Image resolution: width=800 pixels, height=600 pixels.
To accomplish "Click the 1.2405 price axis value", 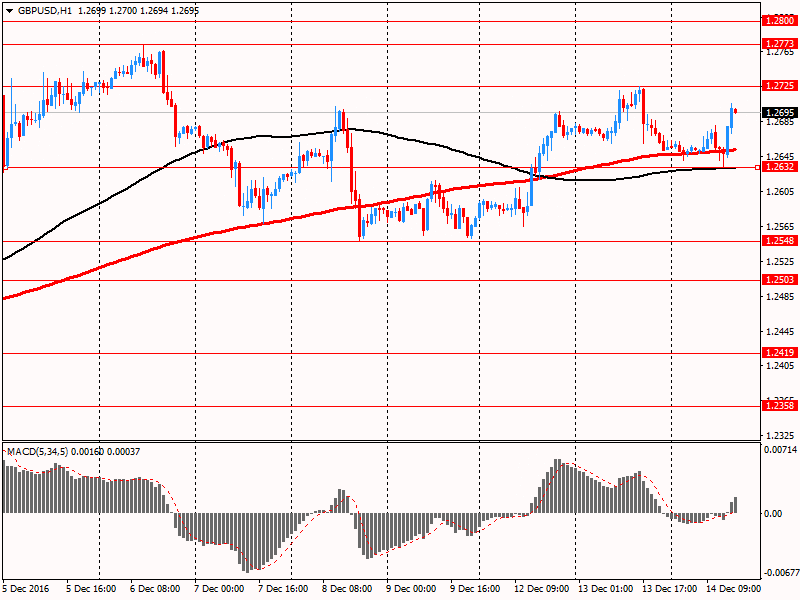I will pos(780,365).
